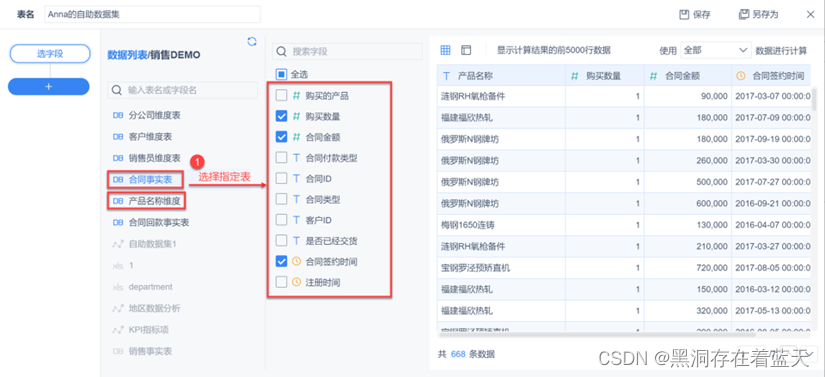Click DB icon beside 客户维度表
This screenshot has width=825, height=377.
click(x=118, y=137)
